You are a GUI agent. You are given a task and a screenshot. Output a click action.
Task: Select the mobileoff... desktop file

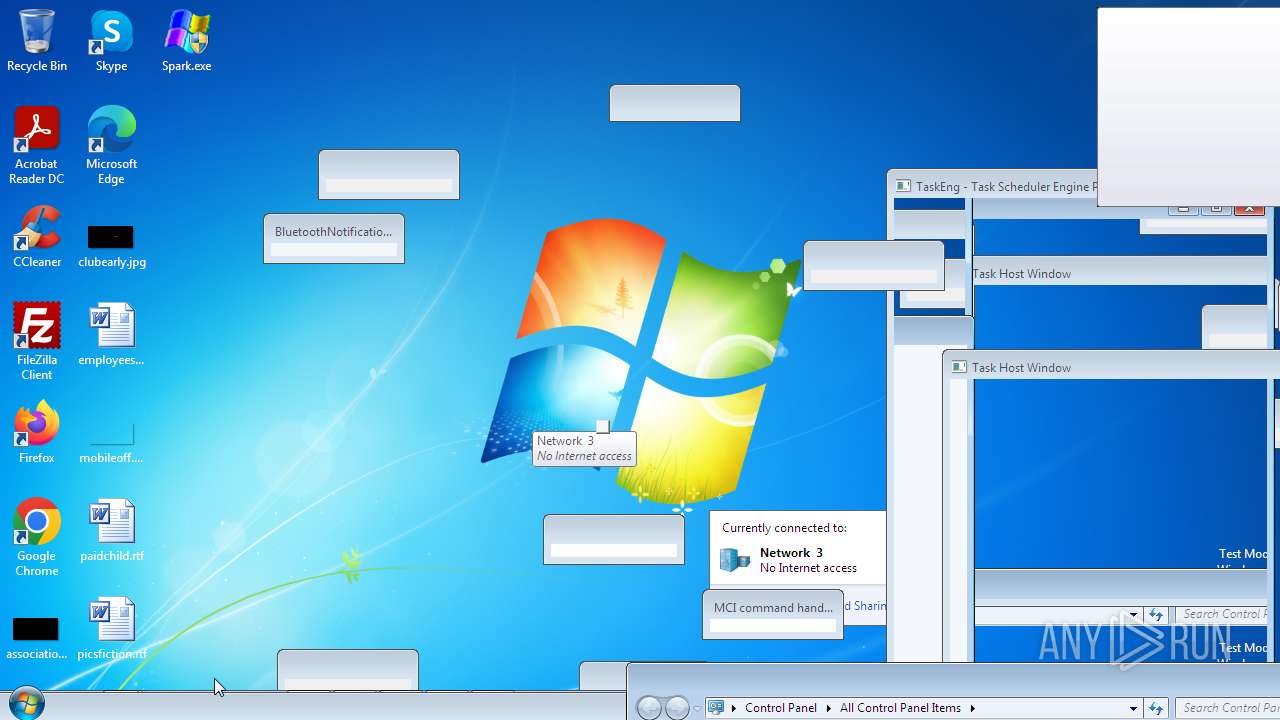[111, 443]
